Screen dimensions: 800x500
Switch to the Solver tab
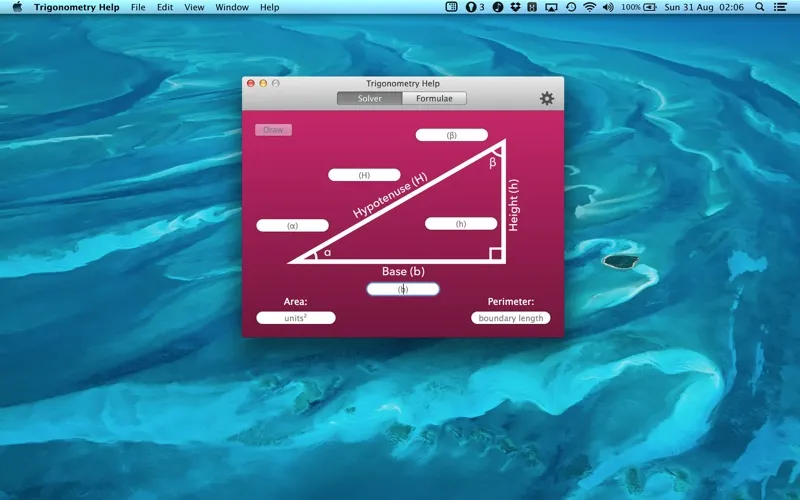(x=370, y=99)
